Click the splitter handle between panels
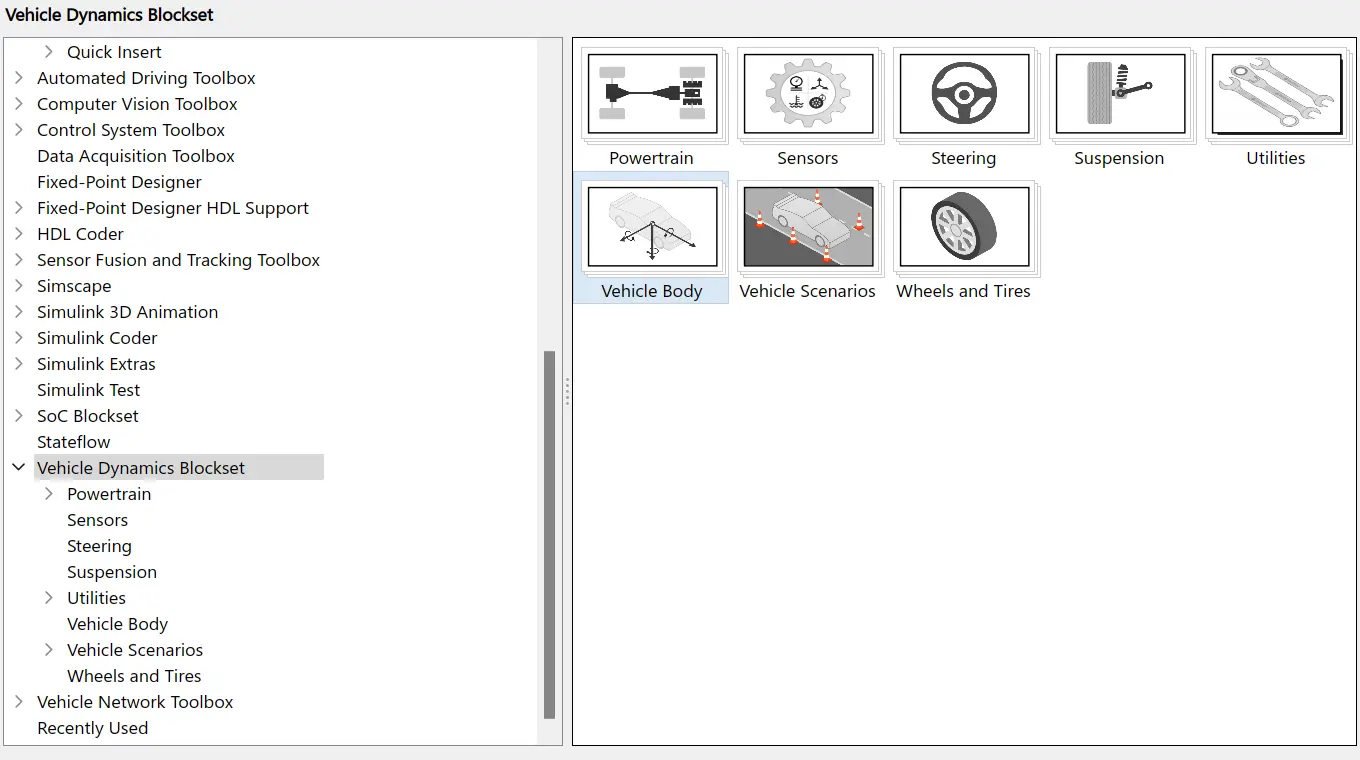Viewport: 1360px width, 760px height. pyautogui.click(x=567, y=391)
